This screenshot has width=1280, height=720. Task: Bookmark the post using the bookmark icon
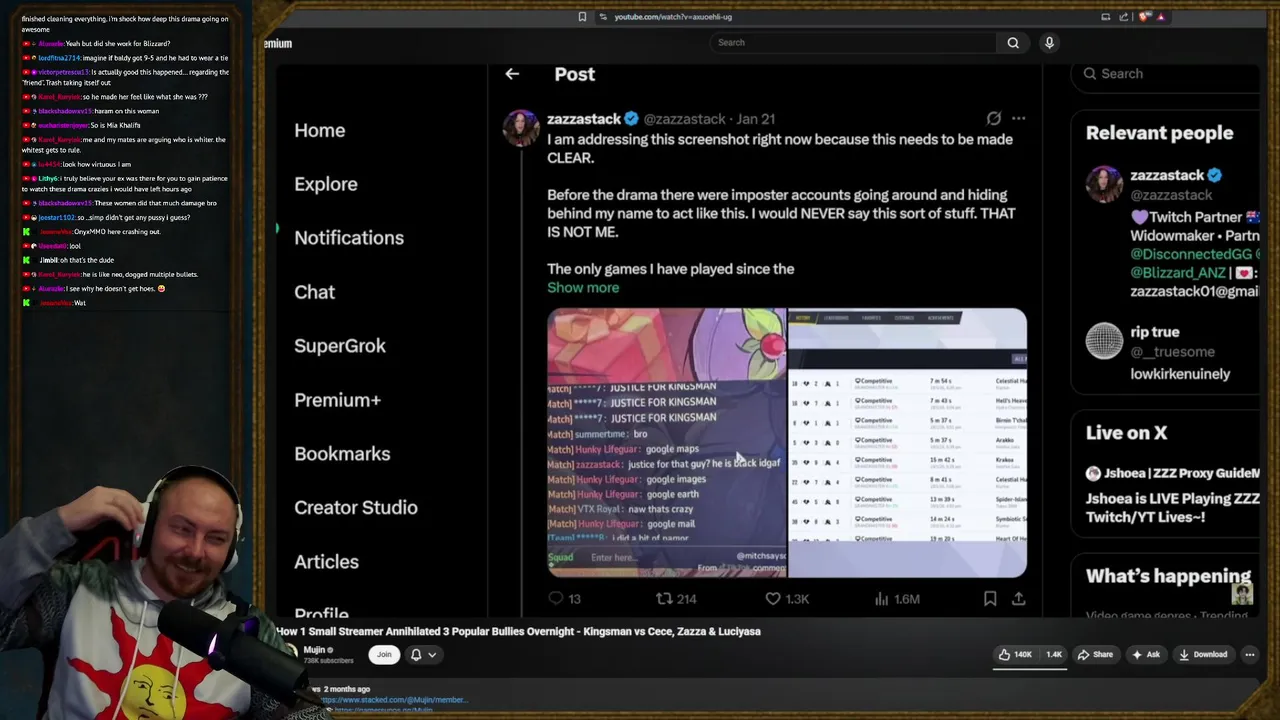click(990, 598)
